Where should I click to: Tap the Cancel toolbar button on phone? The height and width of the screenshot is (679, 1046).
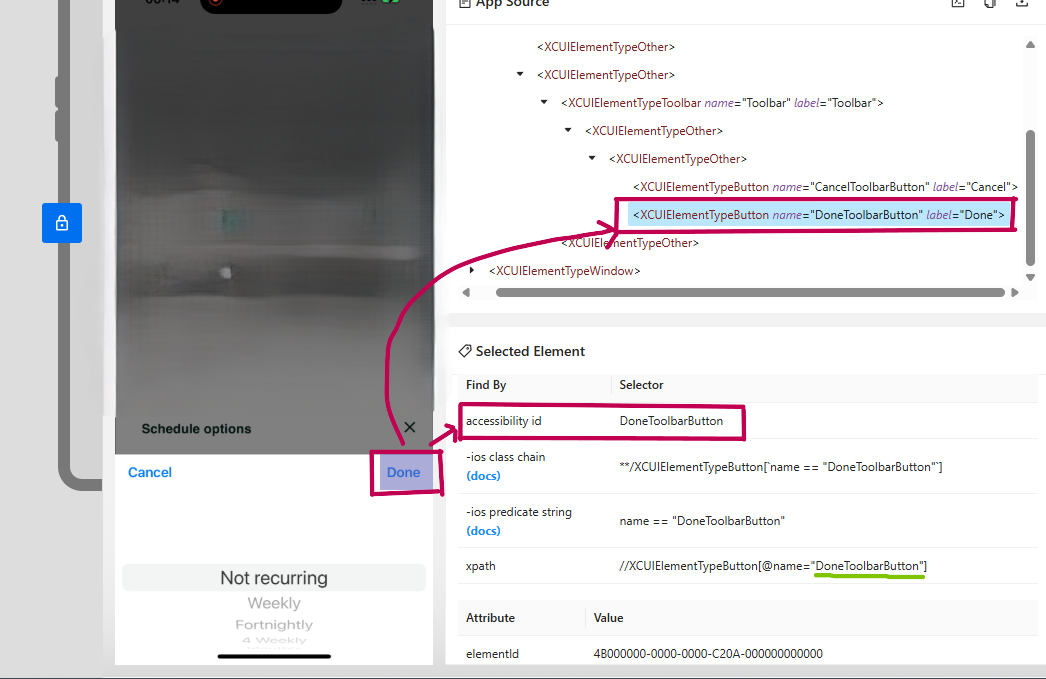click(150, 472)
